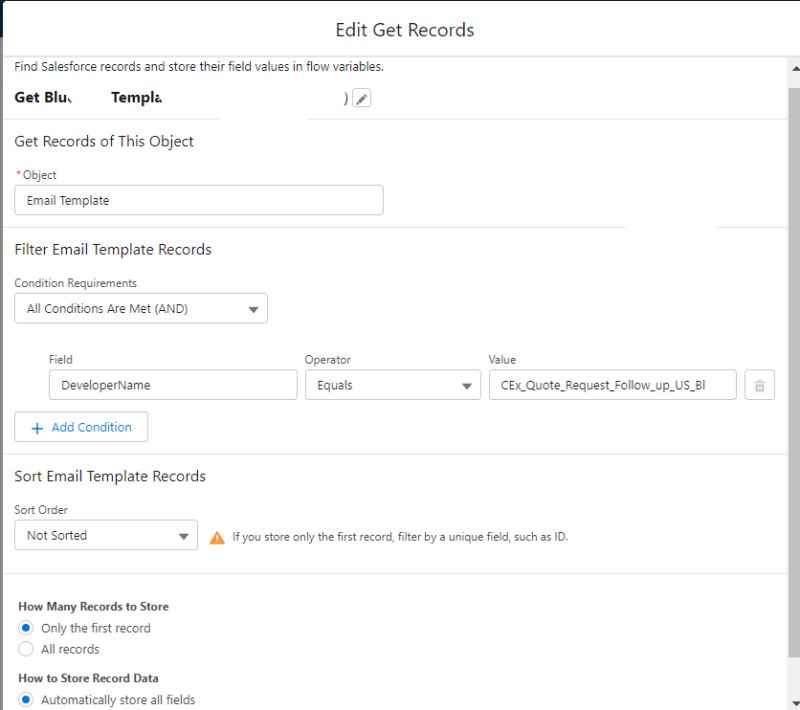Click the chevron on the Operator field

coord(466,384)
